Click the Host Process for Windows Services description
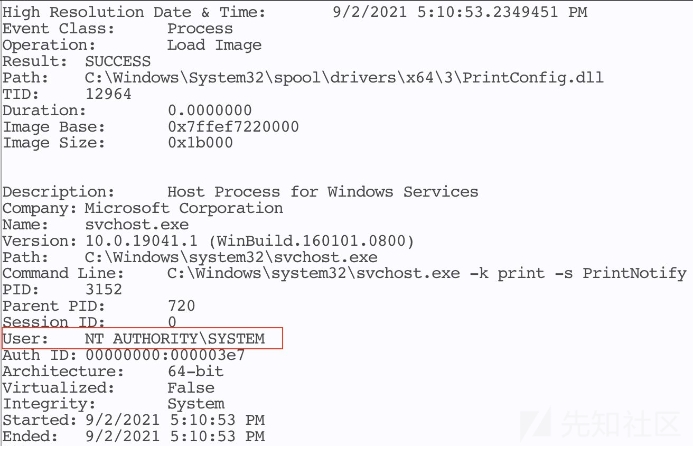Screen dimensions: 694x461 323,192
